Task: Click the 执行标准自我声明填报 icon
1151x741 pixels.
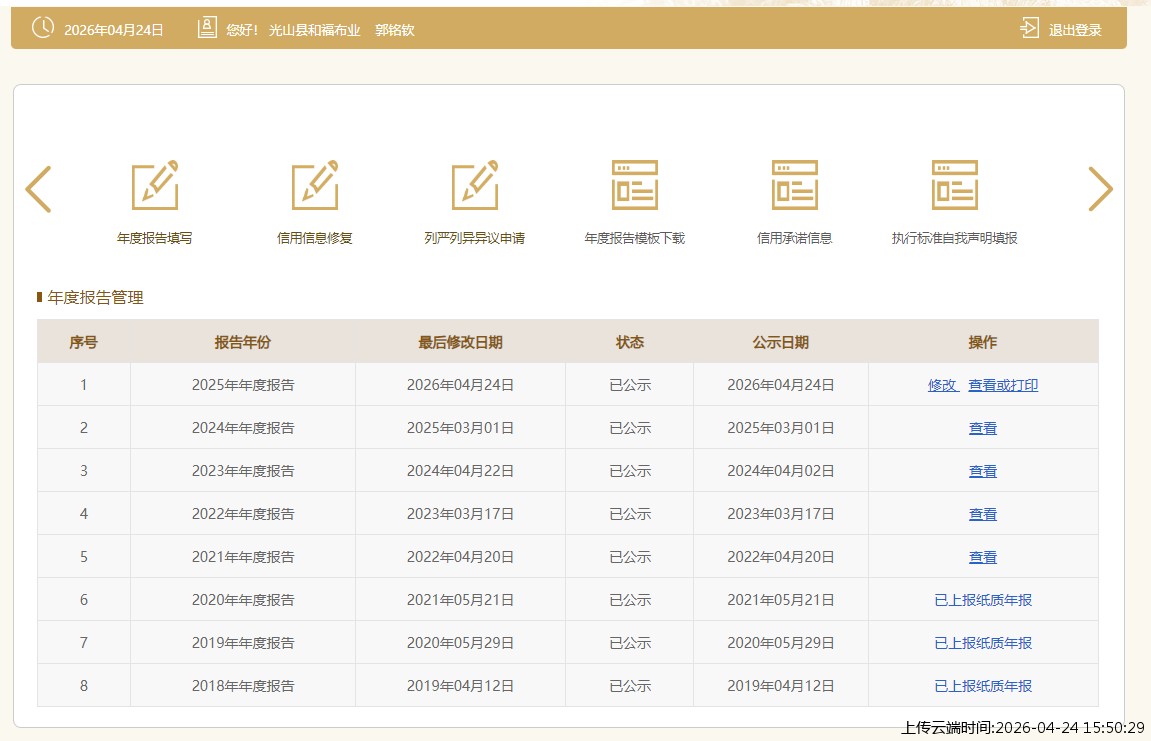Action: click(x=955, y=185)
